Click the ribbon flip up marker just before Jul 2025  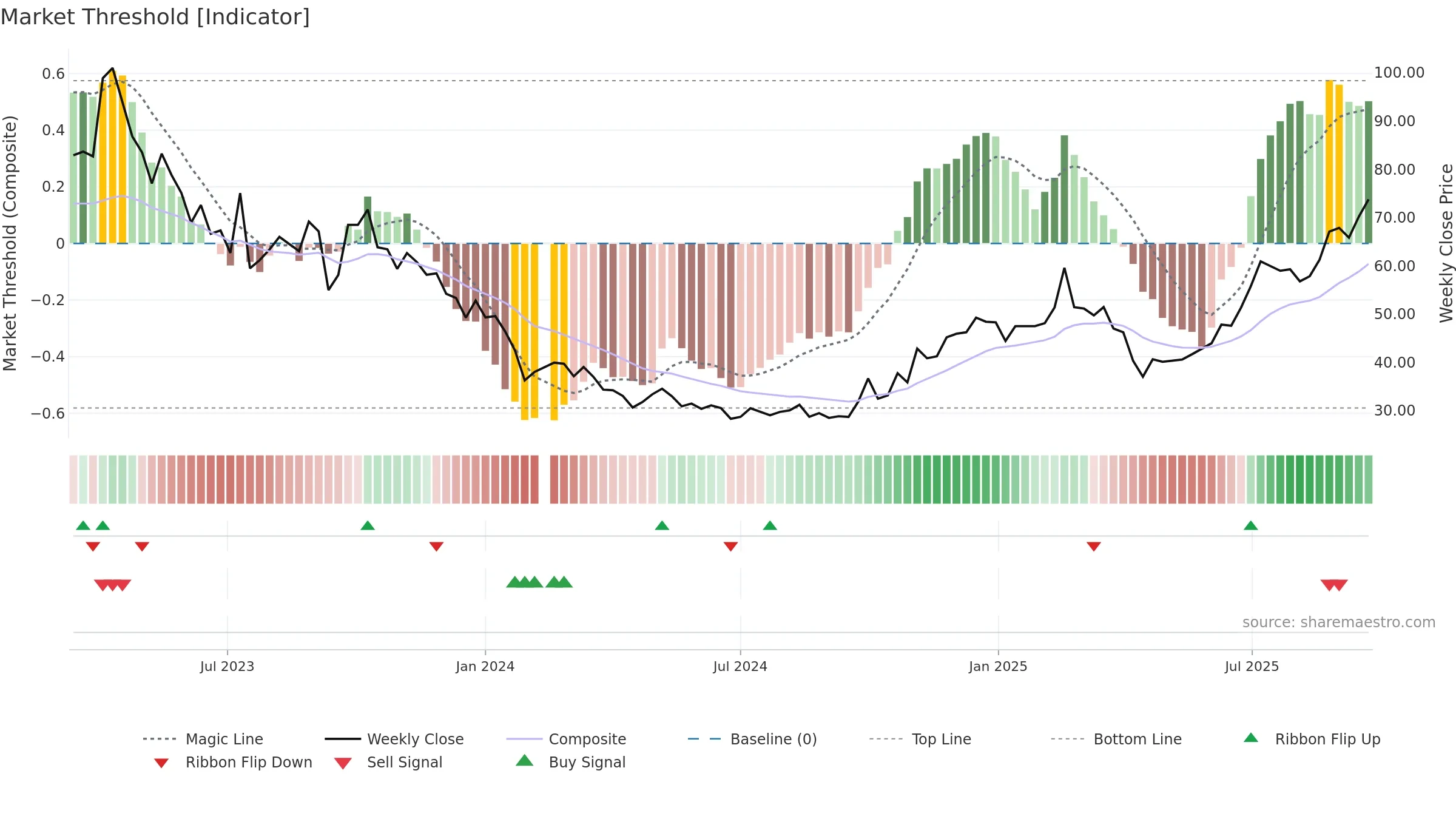point(1251,525)
